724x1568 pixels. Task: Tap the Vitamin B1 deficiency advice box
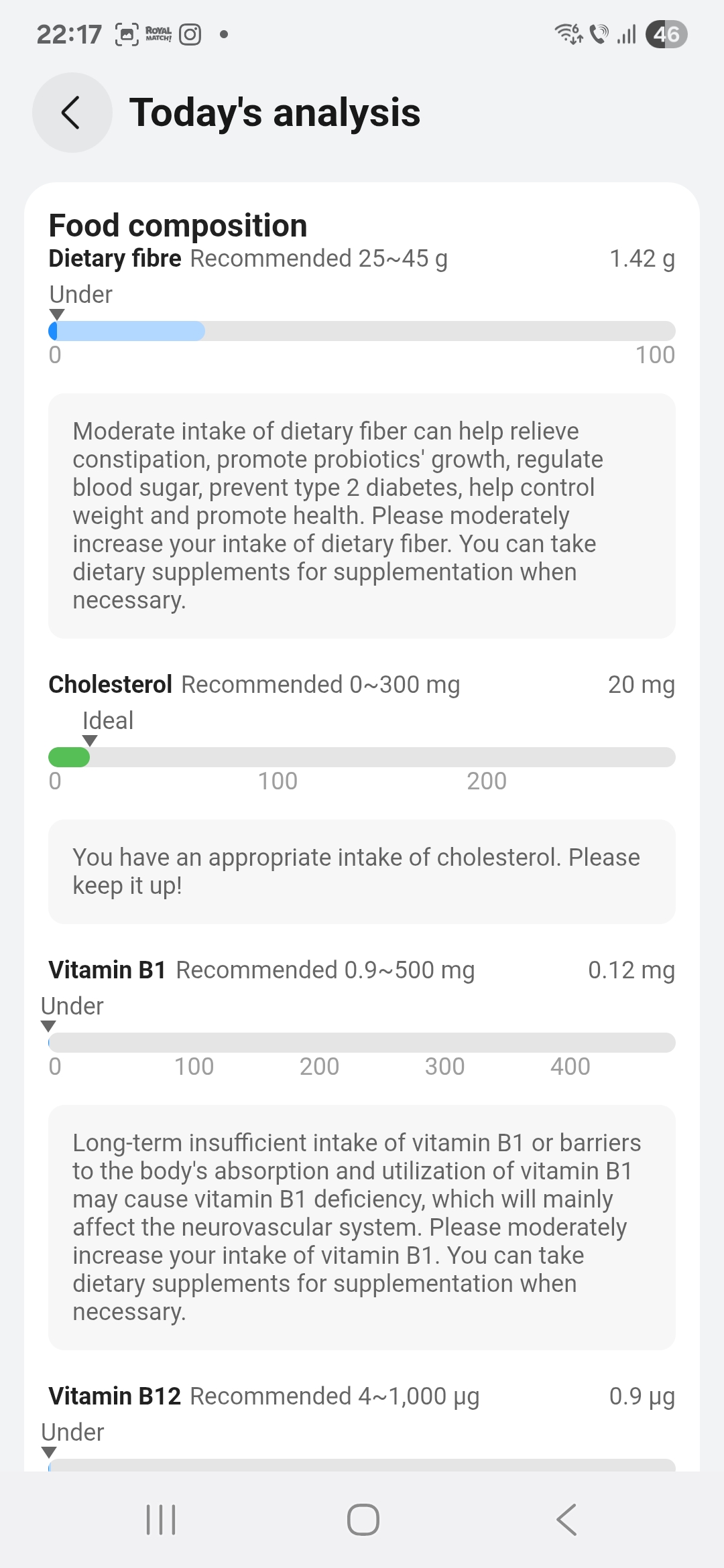point(362,1227)
